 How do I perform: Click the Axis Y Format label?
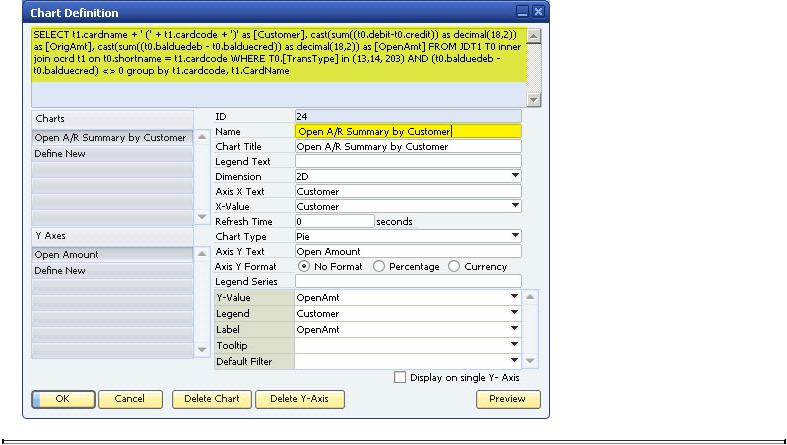[x=245, y=266]
